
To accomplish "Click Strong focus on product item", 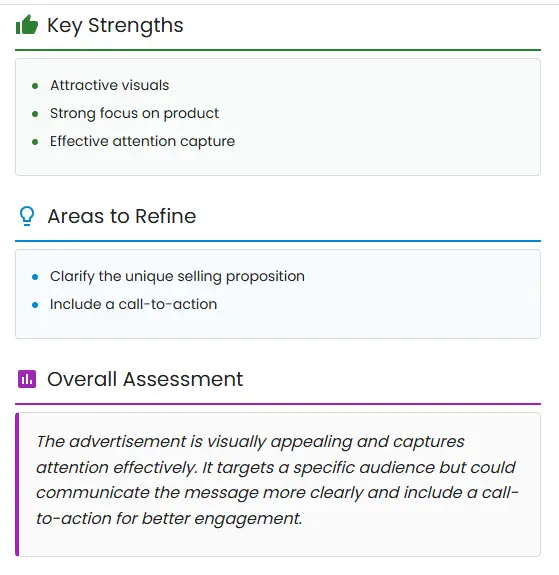I will (x=134, y=113).
